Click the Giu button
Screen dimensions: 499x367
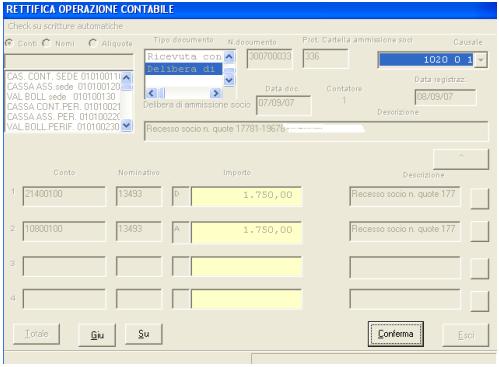pyautogui.click(x=97, y=334)
